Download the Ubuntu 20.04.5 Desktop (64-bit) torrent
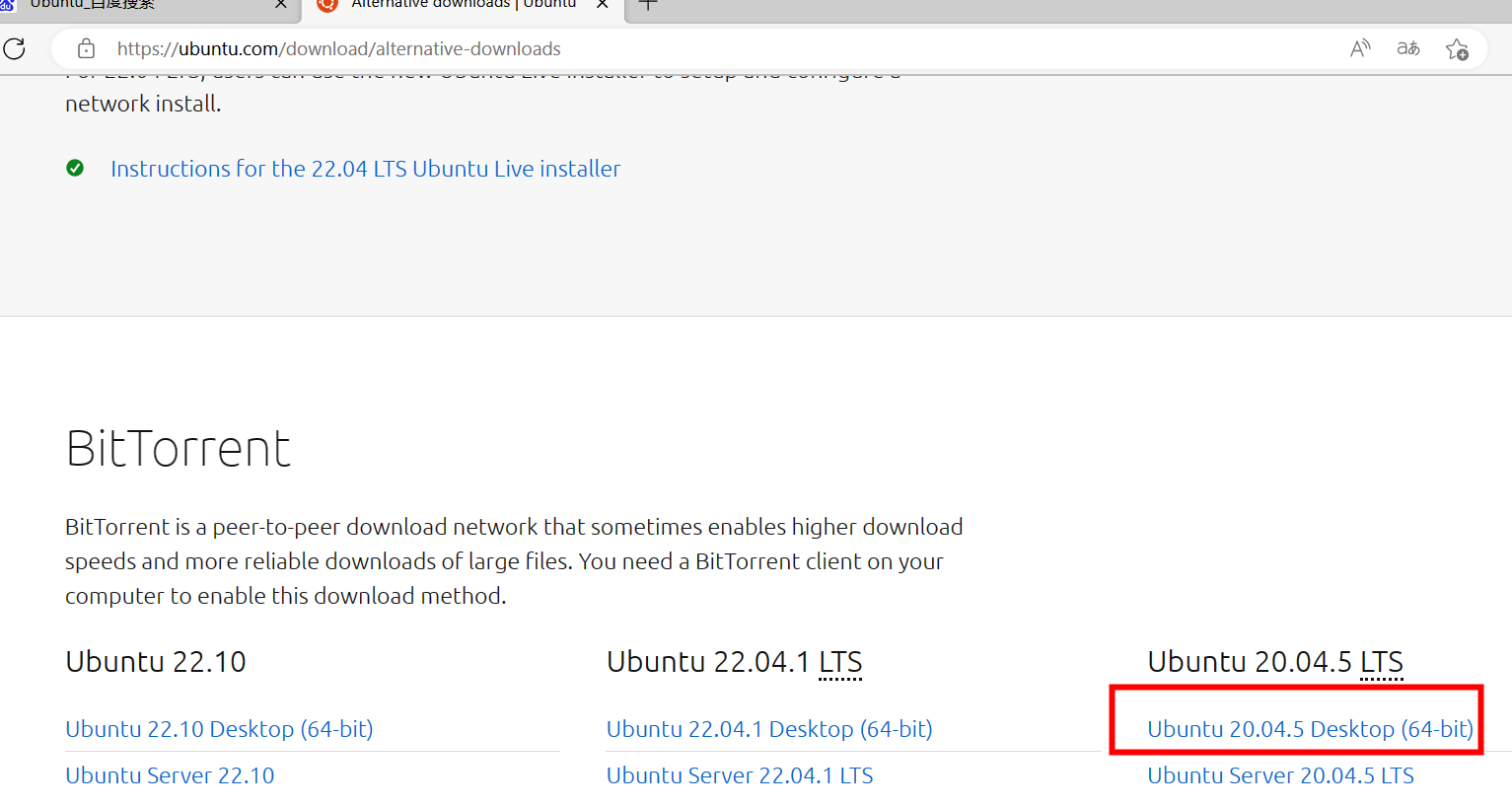 pos(1310,729)
